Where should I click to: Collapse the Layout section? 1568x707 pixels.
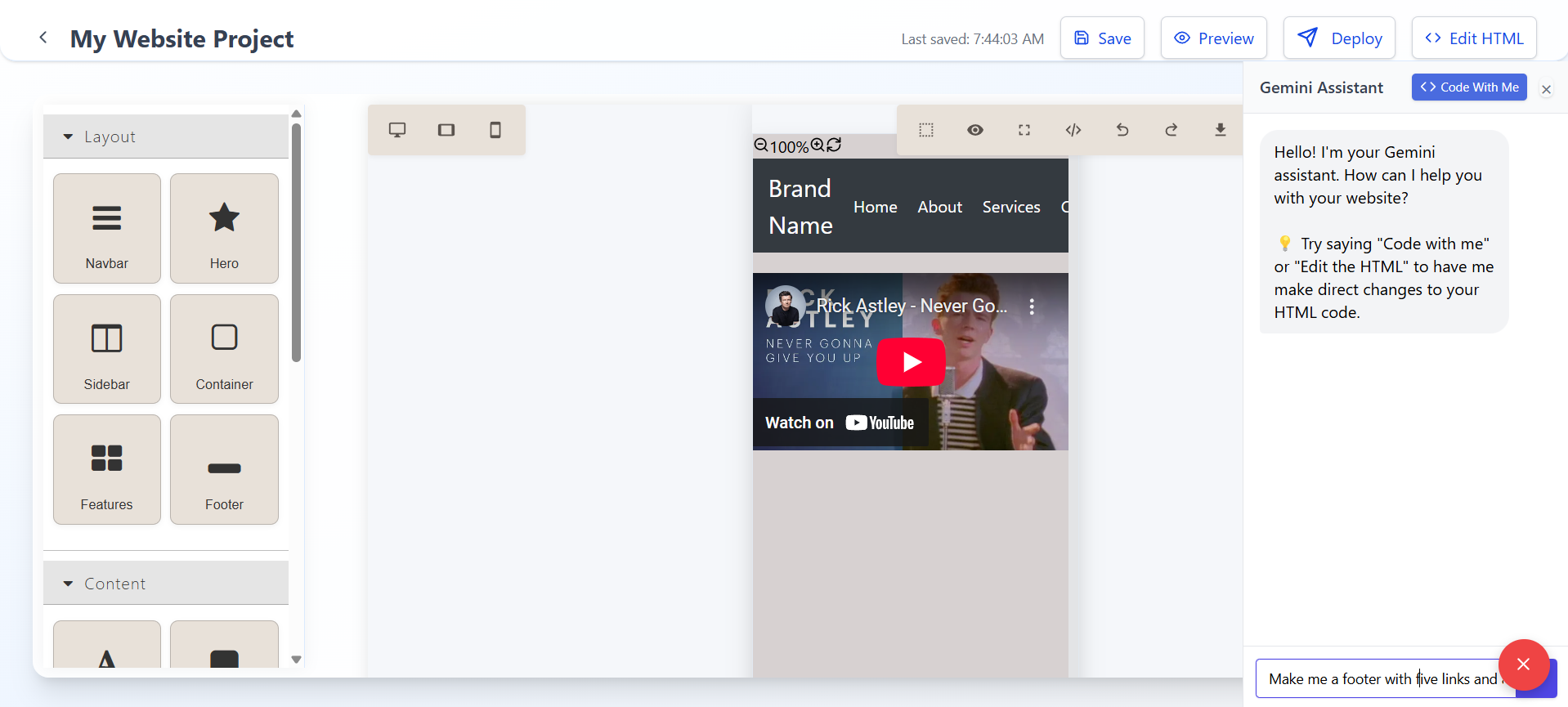pos(166,136)
